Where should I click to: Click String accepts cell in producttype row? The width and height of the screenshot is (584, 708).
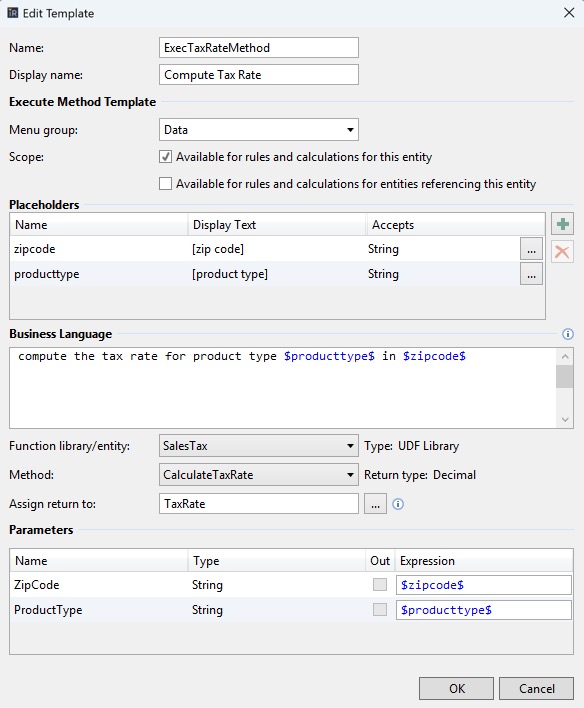click(x=383, y=274)
